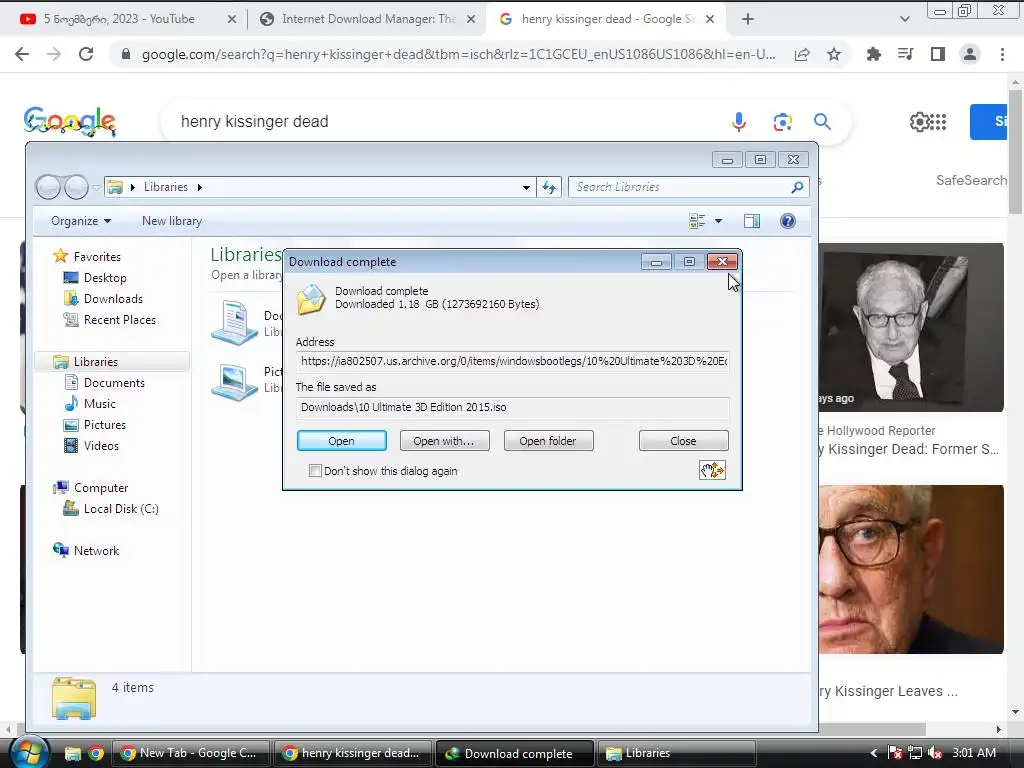This screenshot has height=768, width=1024.
Task: Bookmark this page with star icon
Action: point(834,54)
